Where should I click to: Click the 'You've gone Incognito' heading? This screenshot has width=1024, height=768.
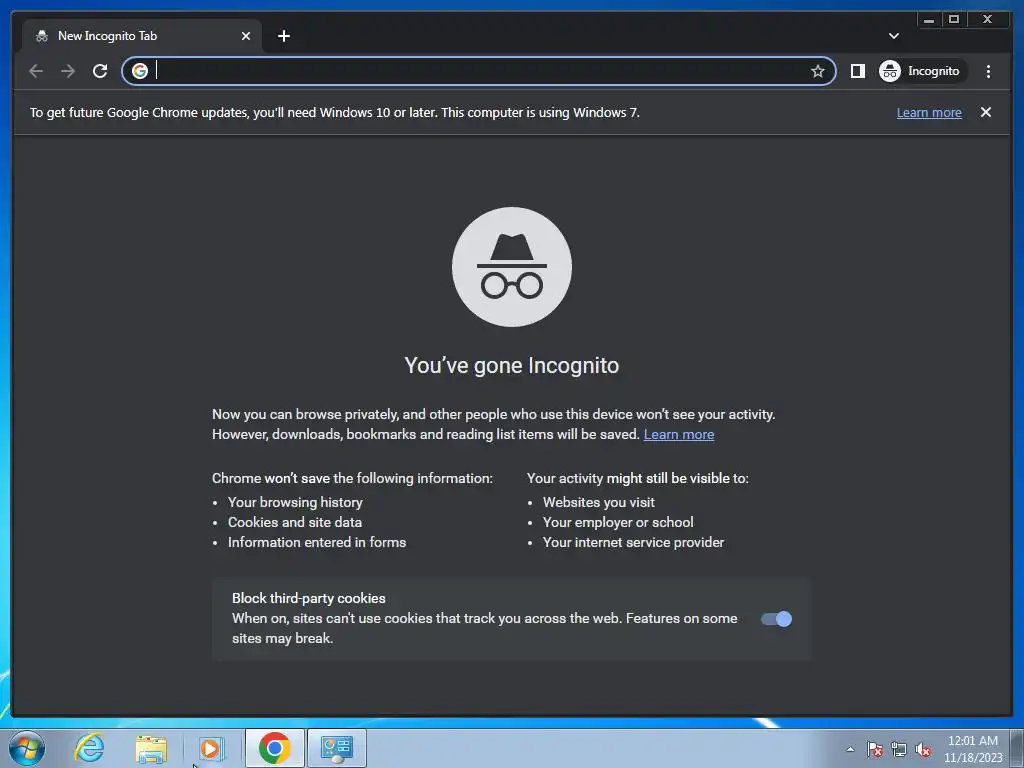511,366
